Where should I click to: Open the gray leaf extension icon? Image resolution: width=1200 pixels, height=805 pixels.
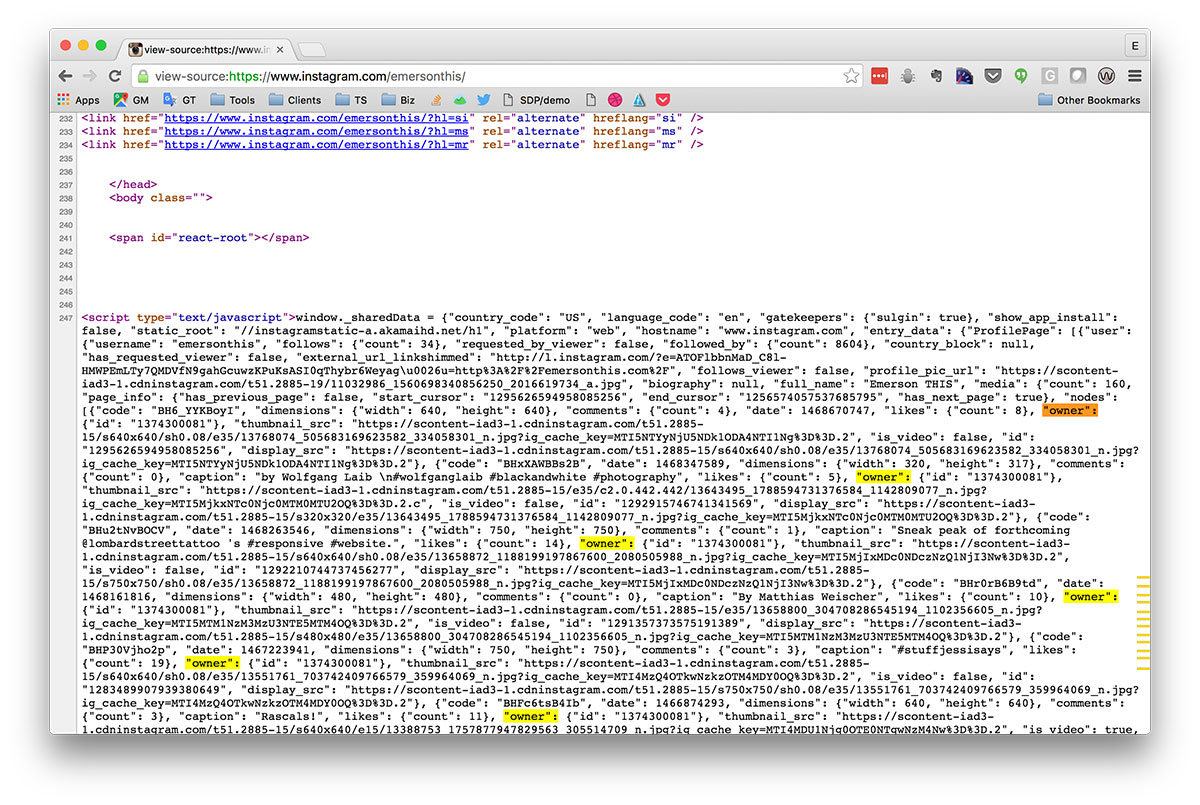coord(1078,76)
